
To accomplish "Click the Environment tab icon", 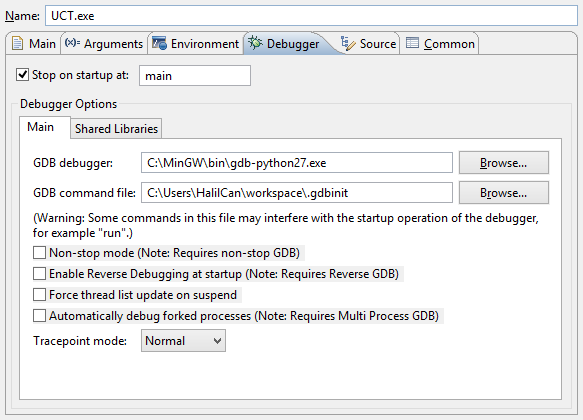I will 159,43.
